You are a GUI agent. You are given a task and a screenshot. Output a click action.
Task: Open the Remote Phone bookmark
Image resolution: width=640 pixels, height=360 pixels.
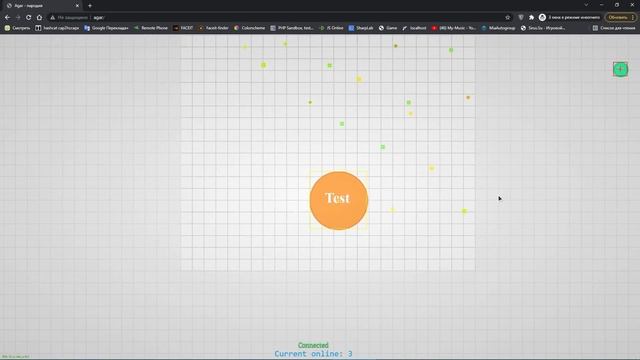(151, 28)
